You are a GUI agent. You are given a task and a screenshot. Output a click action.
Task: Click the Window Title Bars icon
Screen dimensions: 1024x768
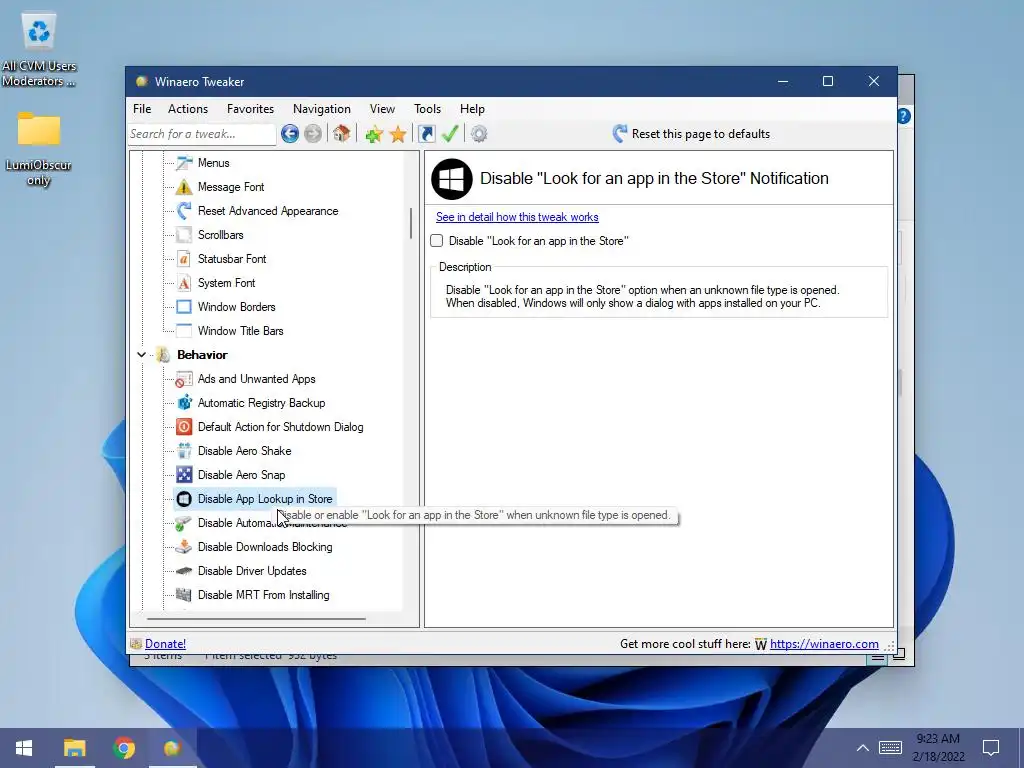(x=184, y=330)
